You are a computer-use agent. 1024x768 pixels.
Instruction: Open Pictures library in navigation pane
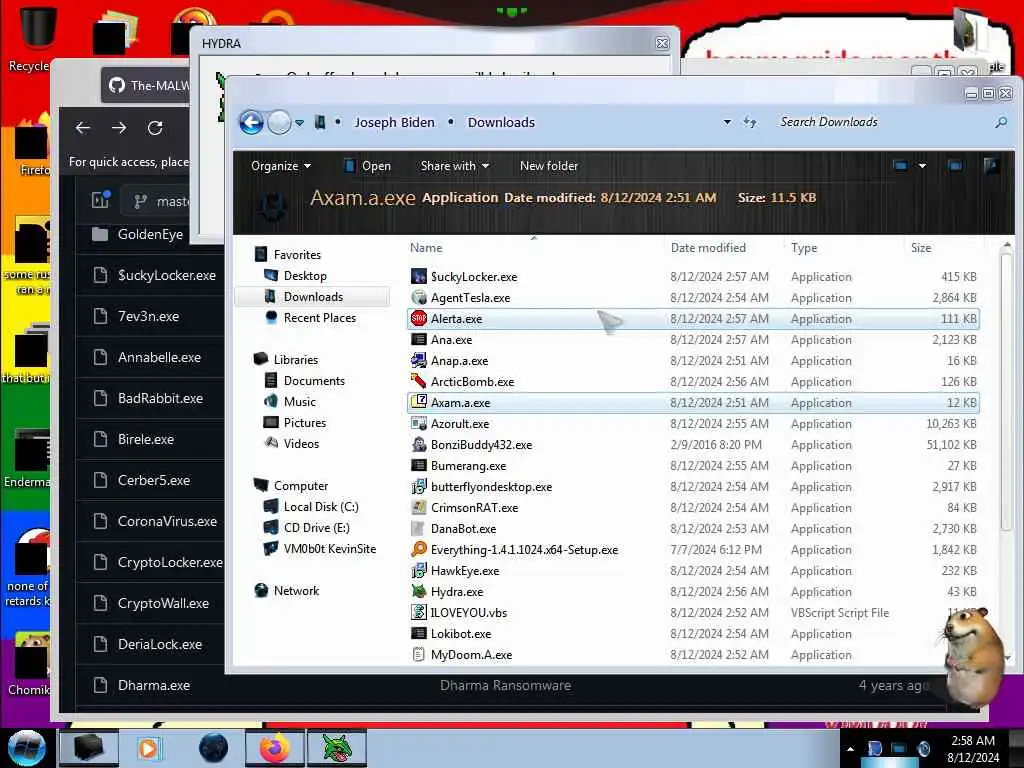[304, 423]
